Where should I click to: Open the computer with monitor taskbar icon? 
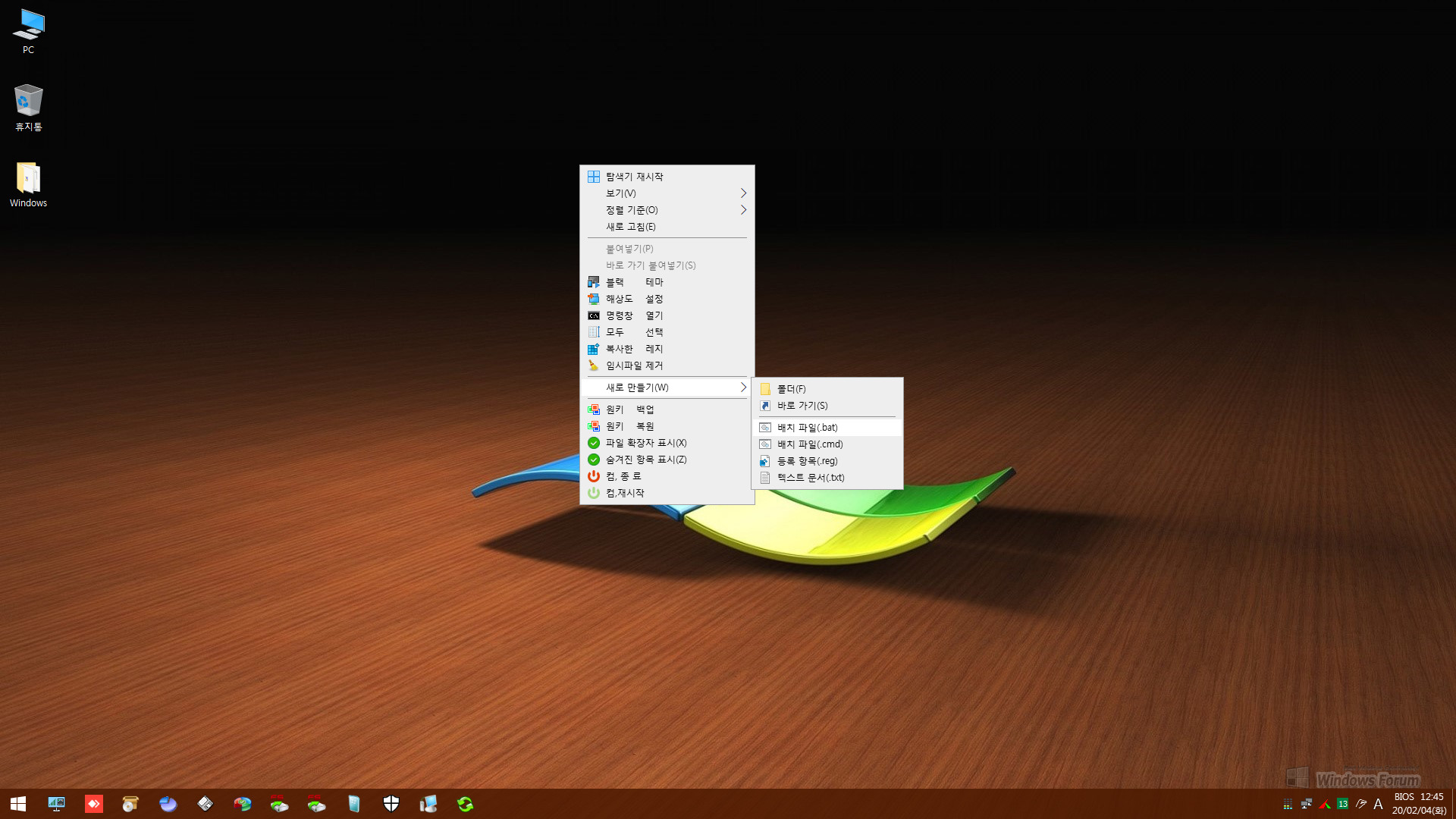(x=428, y=804)
